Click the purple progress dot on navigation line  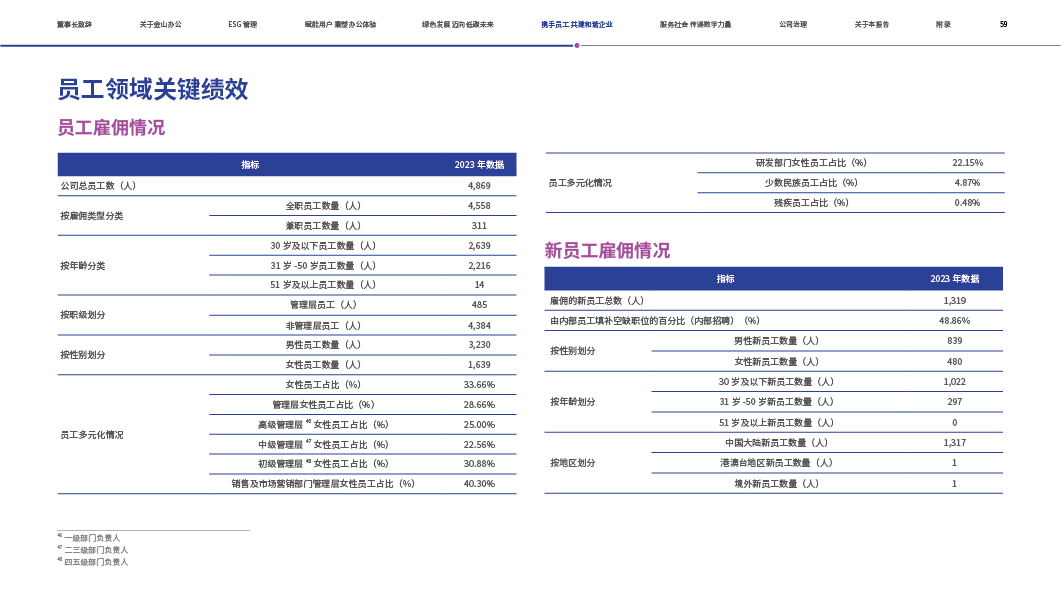(x=577, y=45)
